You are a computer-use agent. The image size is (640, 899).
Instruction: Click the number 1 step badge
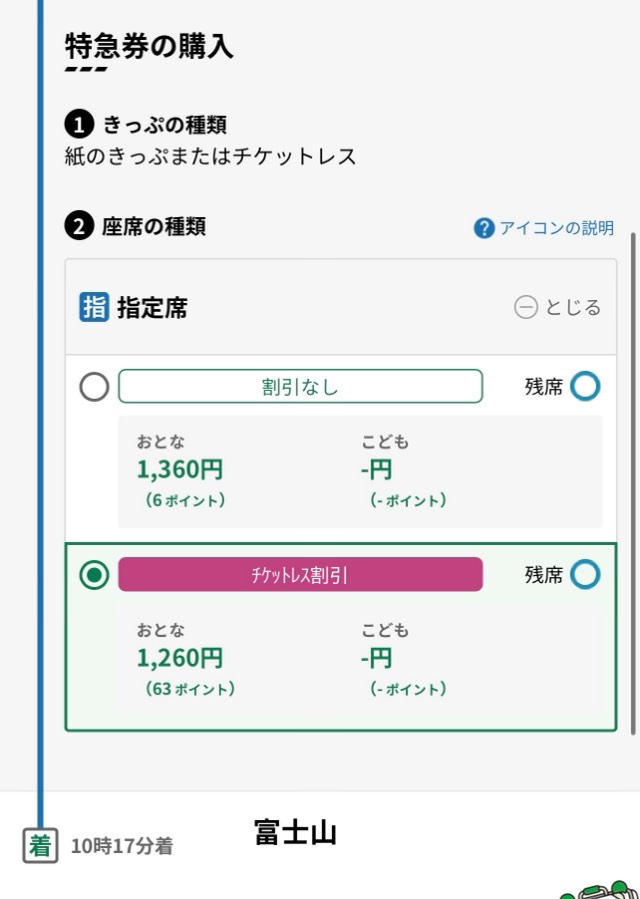click(x=79, y=125)
